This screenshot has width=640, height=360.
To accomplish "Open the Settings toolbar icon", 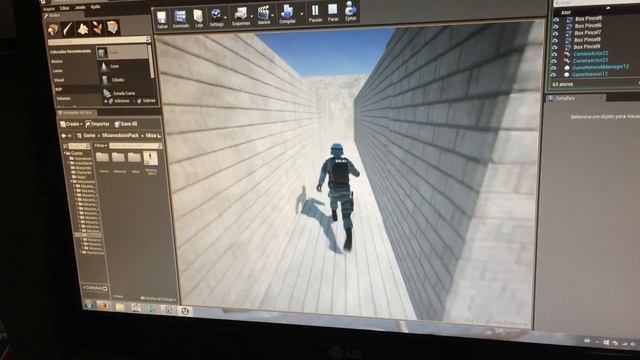I will (x=216, y=18).
